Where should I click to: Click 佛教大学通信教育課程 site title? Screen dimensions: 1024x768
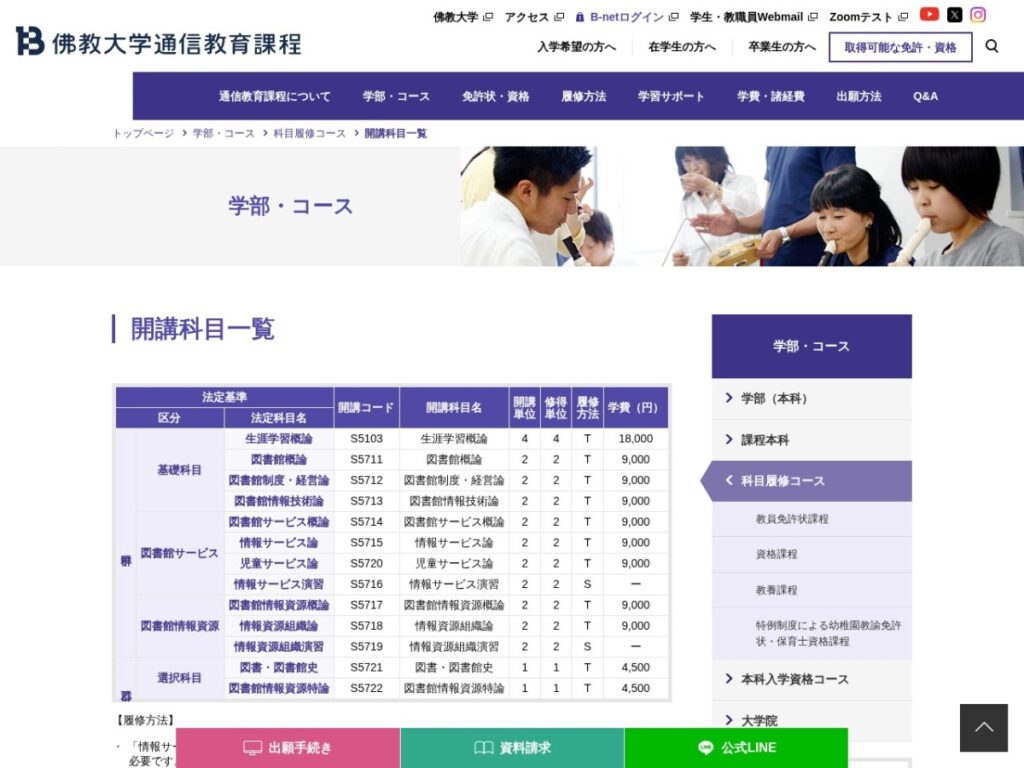pyautogui.click(x=176, y=44)
